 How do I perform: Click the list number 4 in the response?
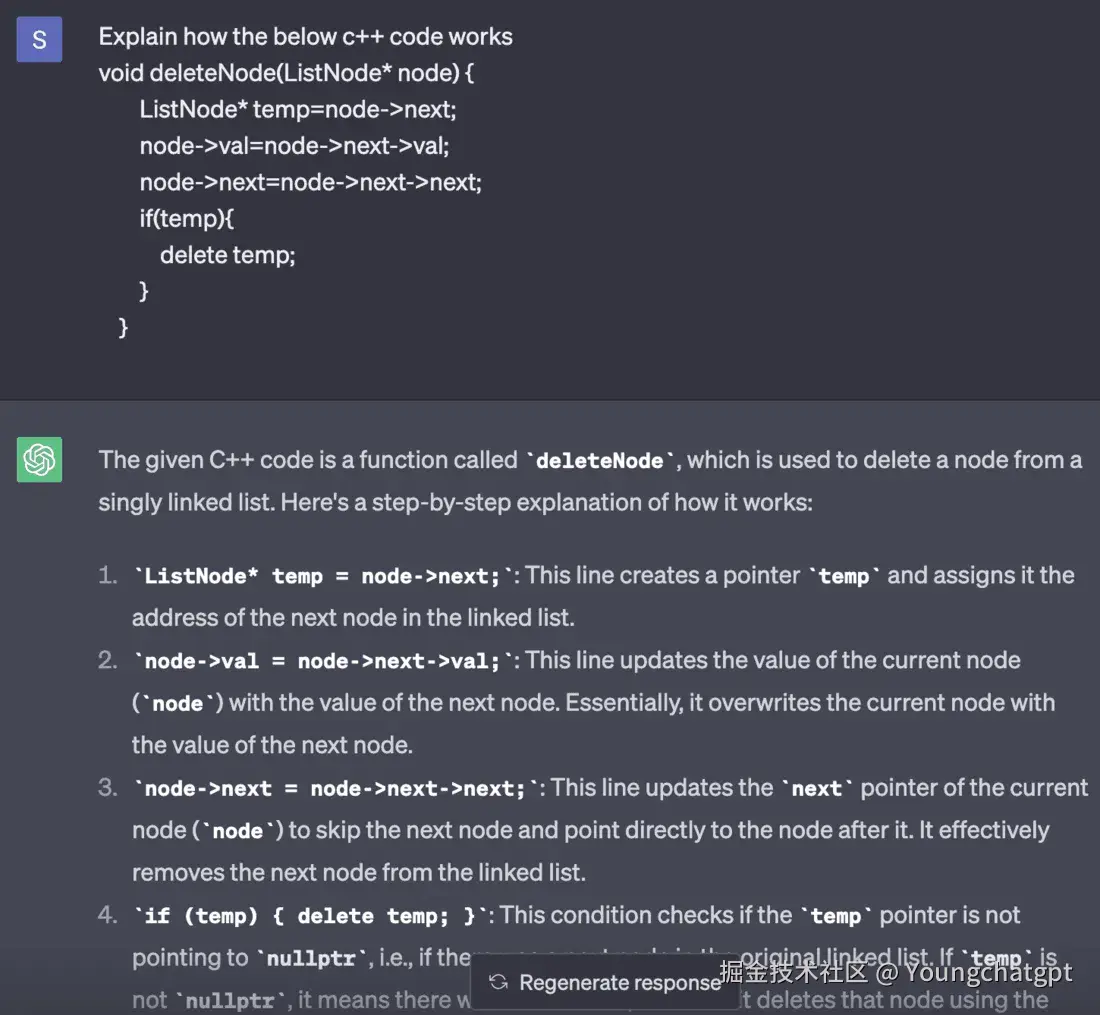[x=108, y=916]
